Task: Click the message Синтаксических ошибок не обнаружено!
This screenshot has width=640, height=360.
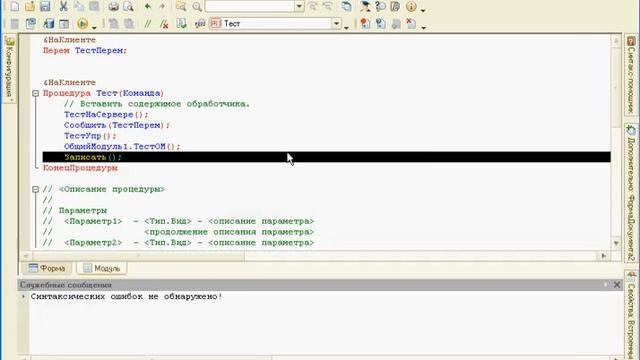Action: point(127,297)
